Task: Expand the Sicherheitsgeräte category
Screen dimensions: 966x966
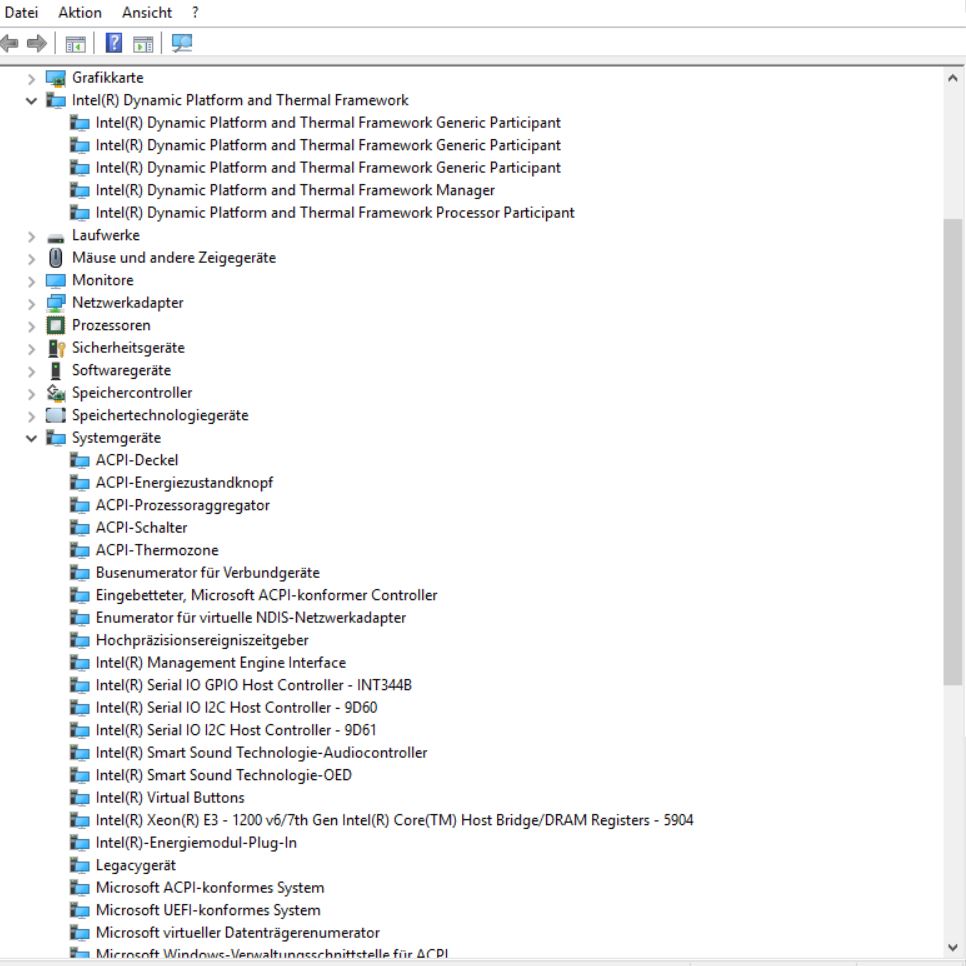Action: [31, 349]
